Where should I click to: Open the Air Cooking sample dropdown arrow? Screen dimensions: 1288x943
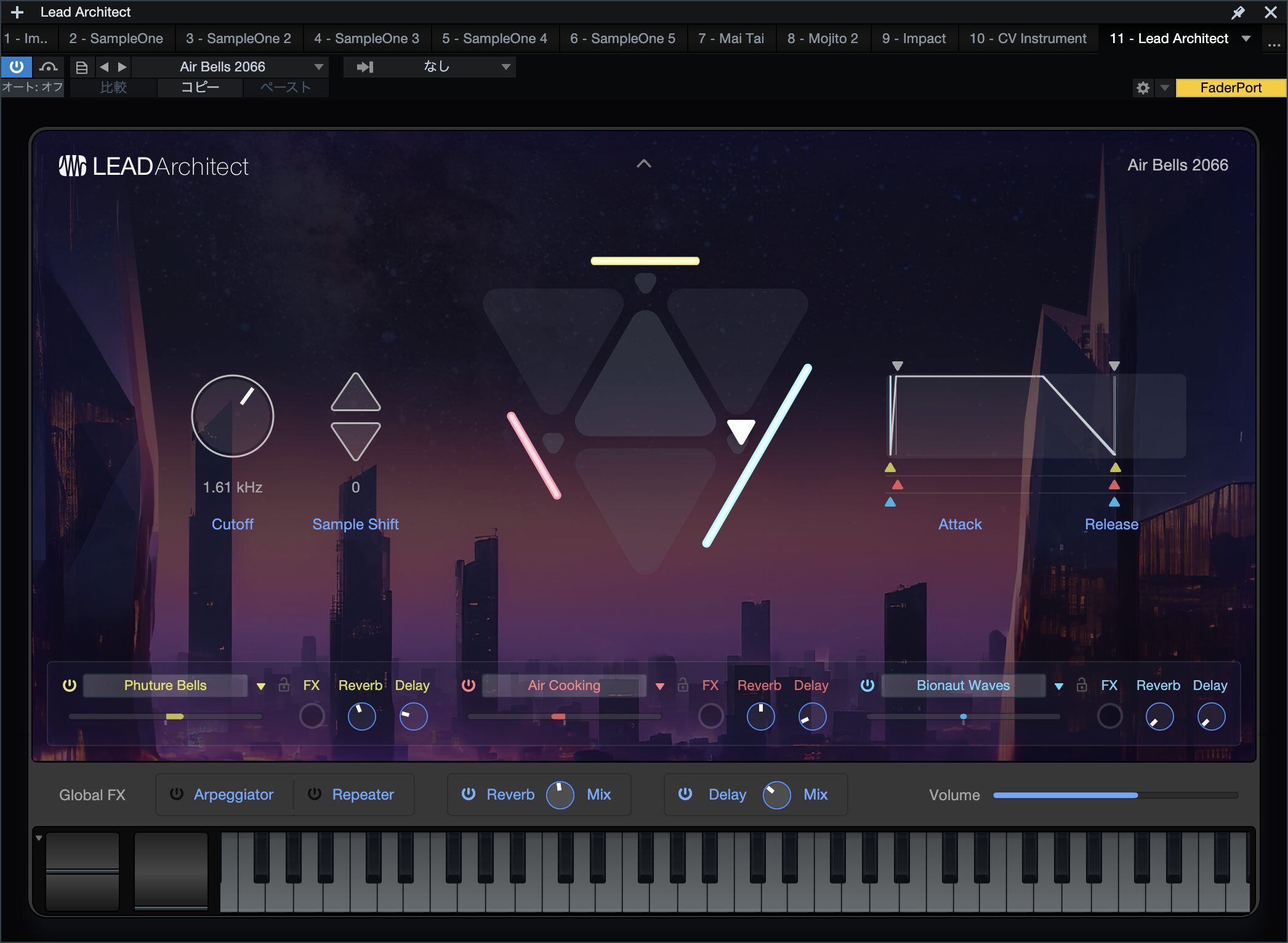pyautogui.click(x=660, y=686)
